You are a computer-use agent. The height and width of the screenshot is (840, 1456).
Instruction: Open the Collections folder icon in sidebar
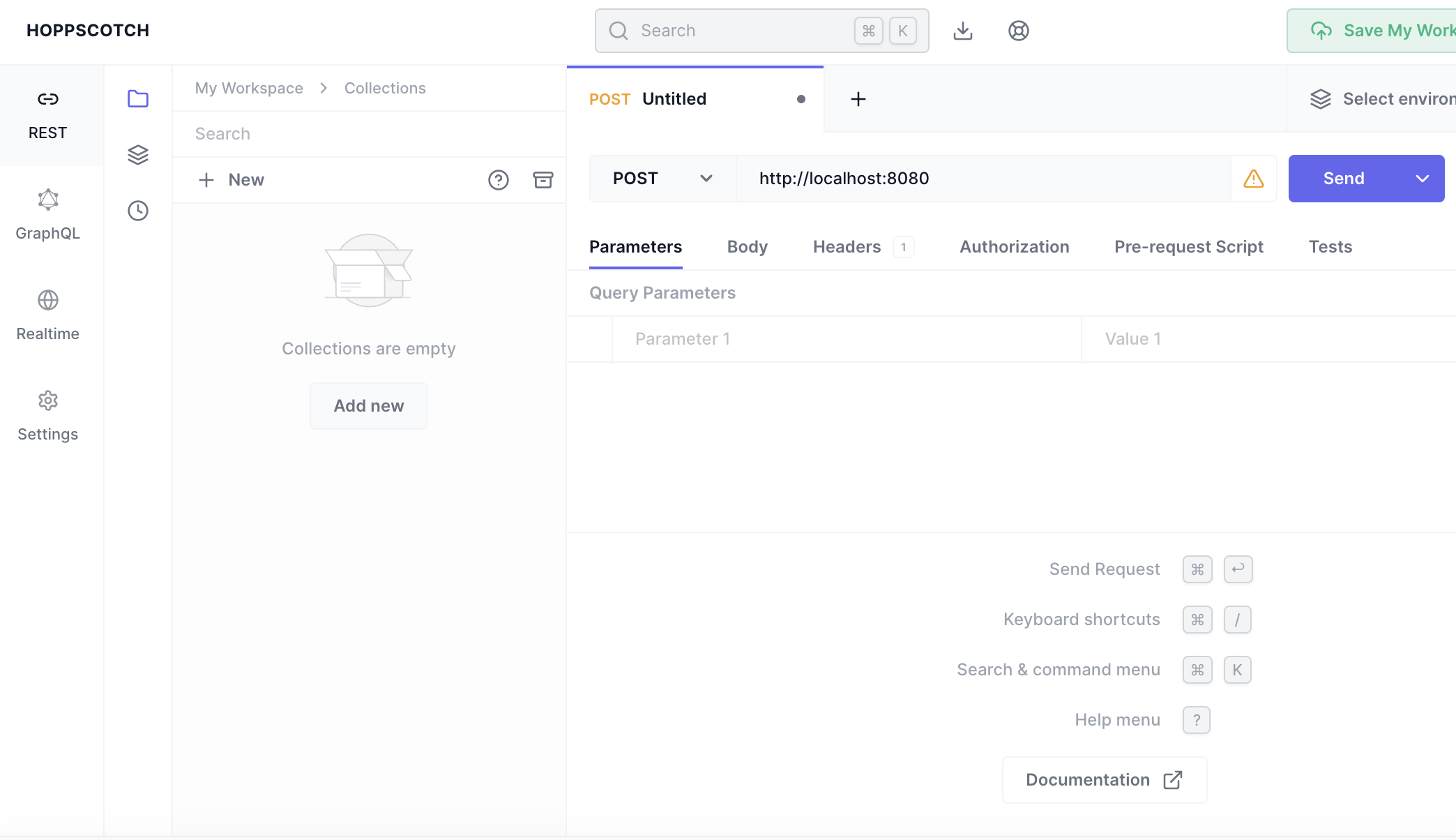point(138,99)
